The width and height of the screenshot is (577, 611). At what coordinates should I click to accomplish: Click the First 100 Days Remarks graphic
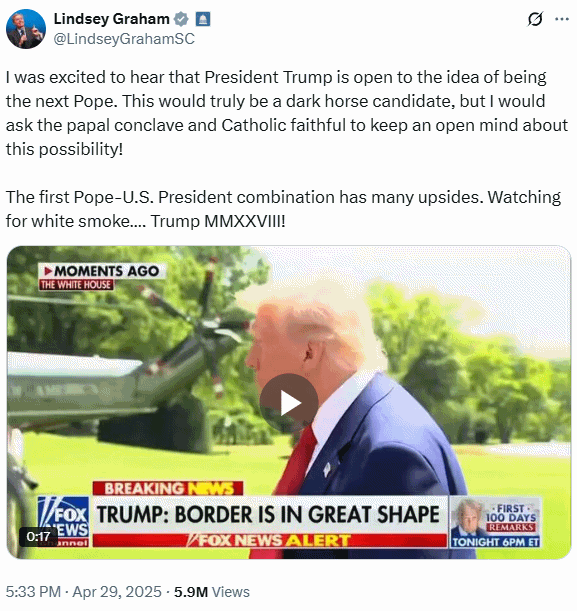(x=496, y=522)
